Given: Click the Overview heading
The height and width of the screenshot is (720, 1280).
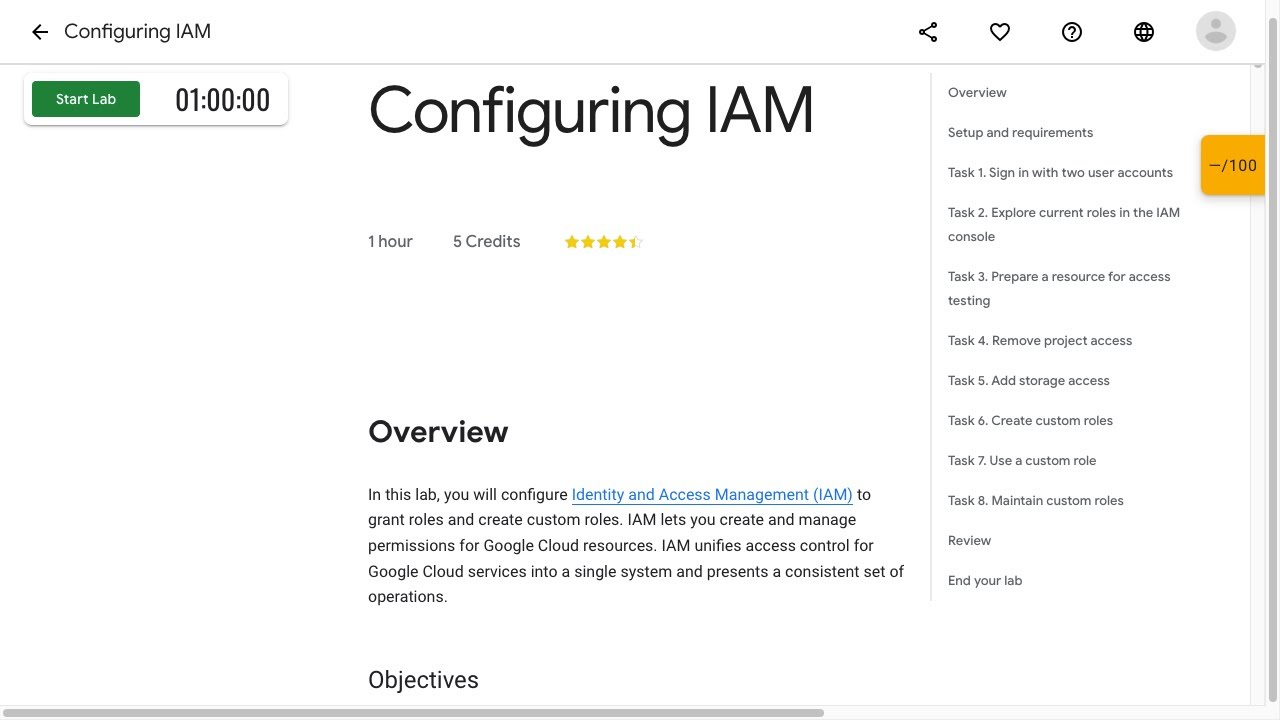Looking at the screenshot, I should coord(438,431).
